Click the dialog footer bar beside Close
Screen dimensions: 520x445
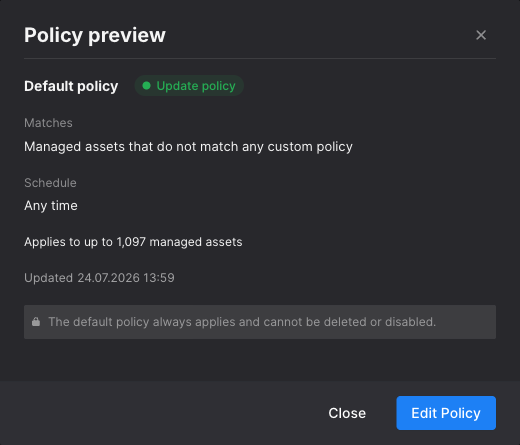(160, 413)
